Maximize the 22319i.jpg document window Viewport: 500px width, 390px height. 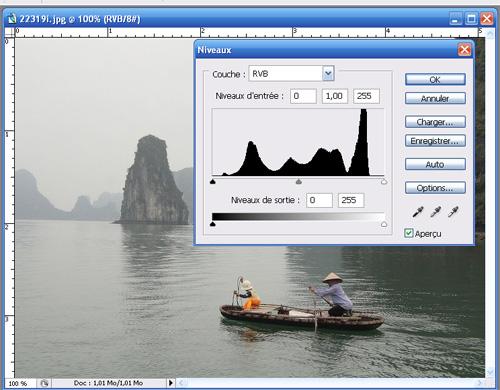[x=471, y=18]
